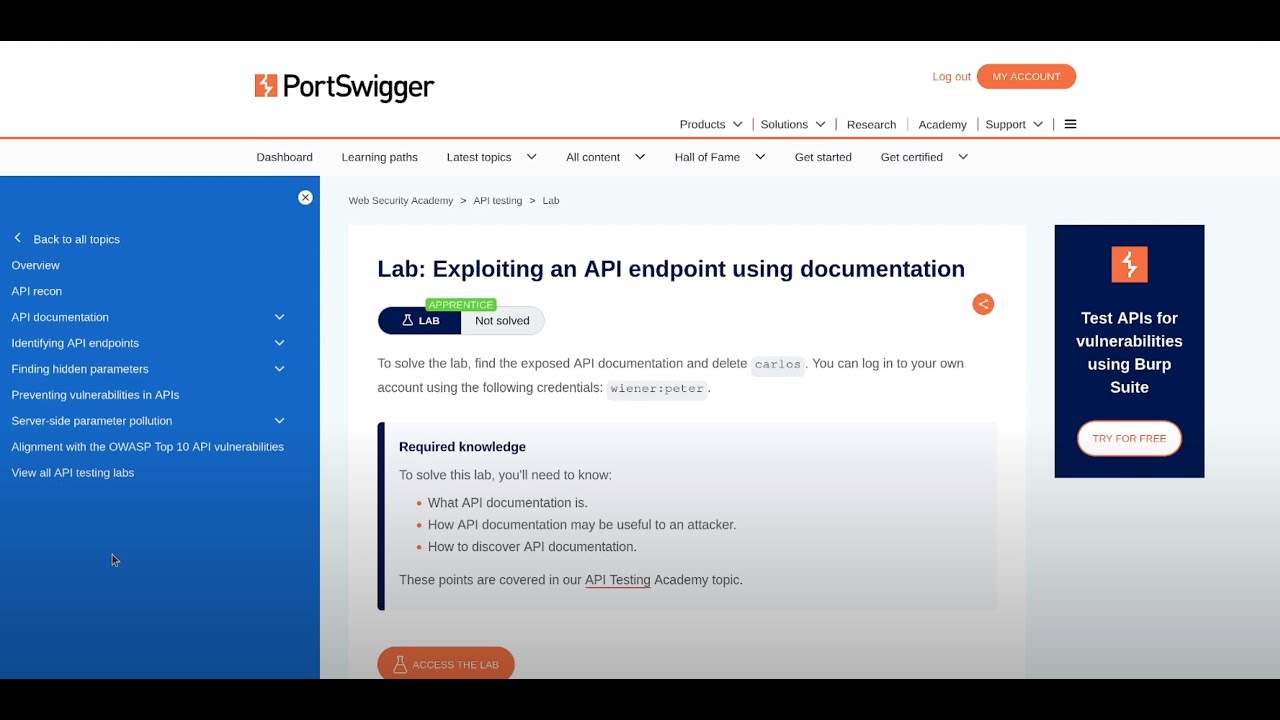Click the Burp Suite lightning logo in the ad
Screen dimensions: 1280x720
coord(1129,265)
